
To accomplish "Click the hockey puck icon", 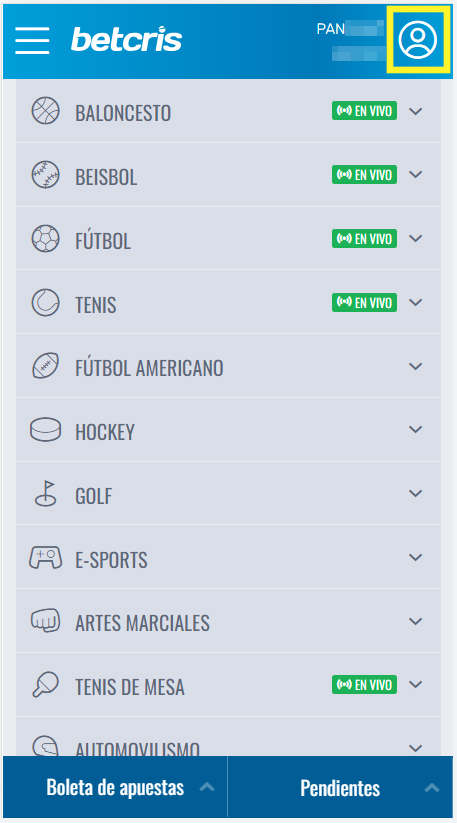I will point(46,430).
